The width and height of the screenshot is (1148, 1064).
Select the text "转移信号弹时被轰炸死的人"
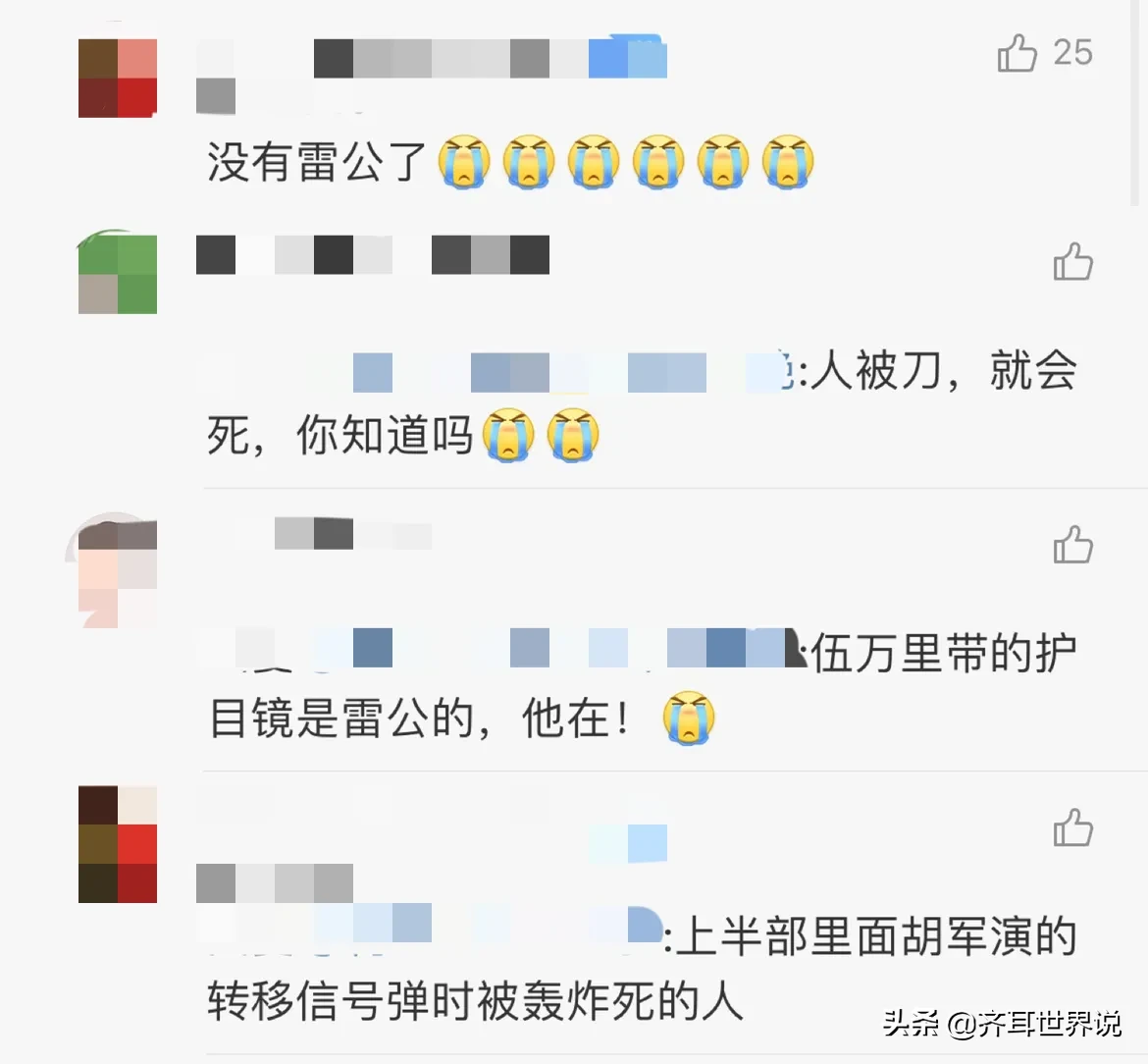coord(475,1001)
